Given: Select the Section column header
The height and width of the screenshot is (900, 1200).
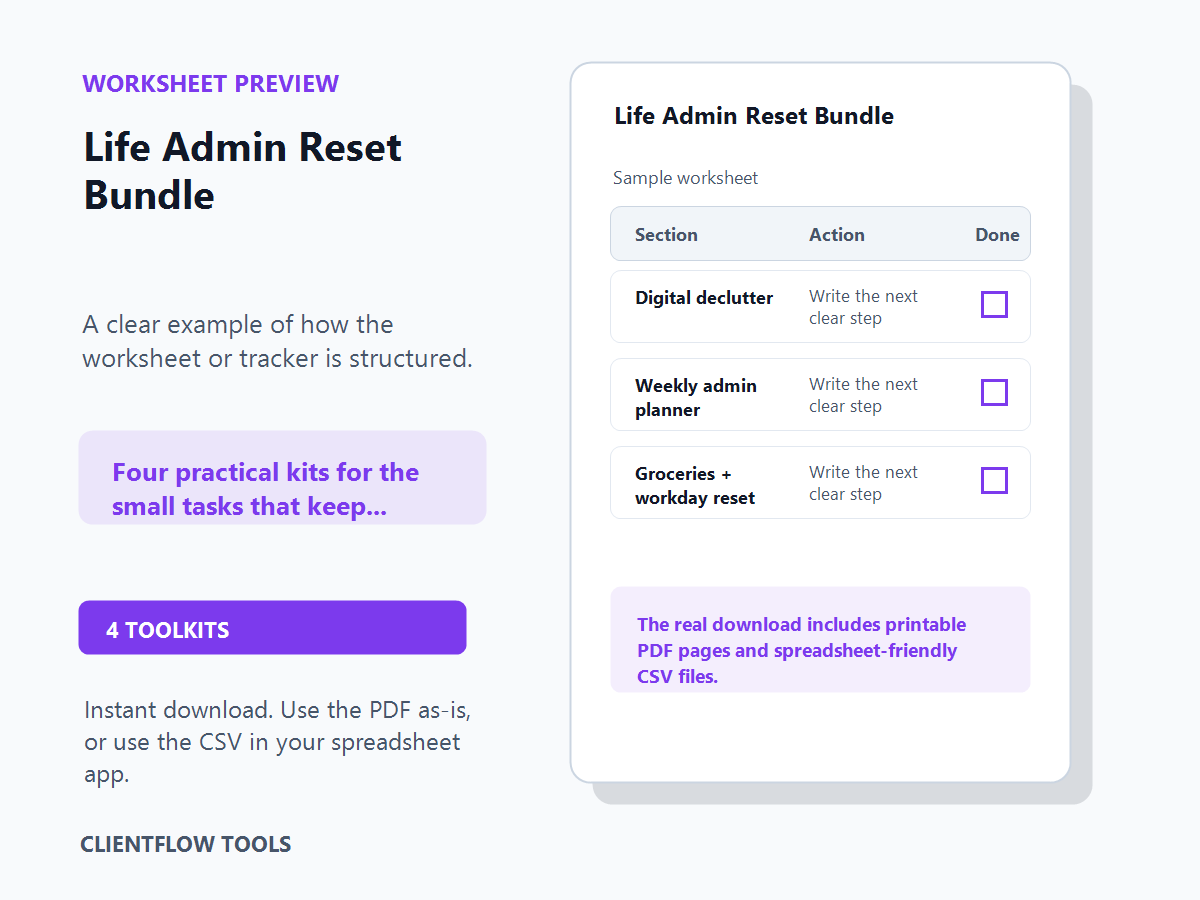Looking at the screenshot, I should pos(666,235).
